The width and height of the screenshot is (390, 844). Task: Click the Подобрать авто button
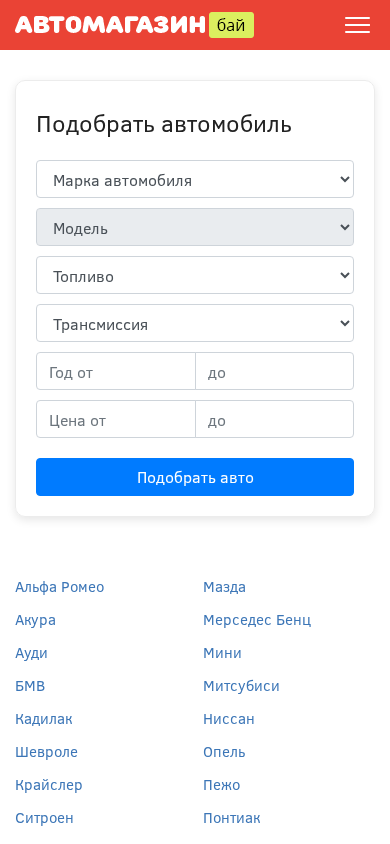[x=195, y=477]
